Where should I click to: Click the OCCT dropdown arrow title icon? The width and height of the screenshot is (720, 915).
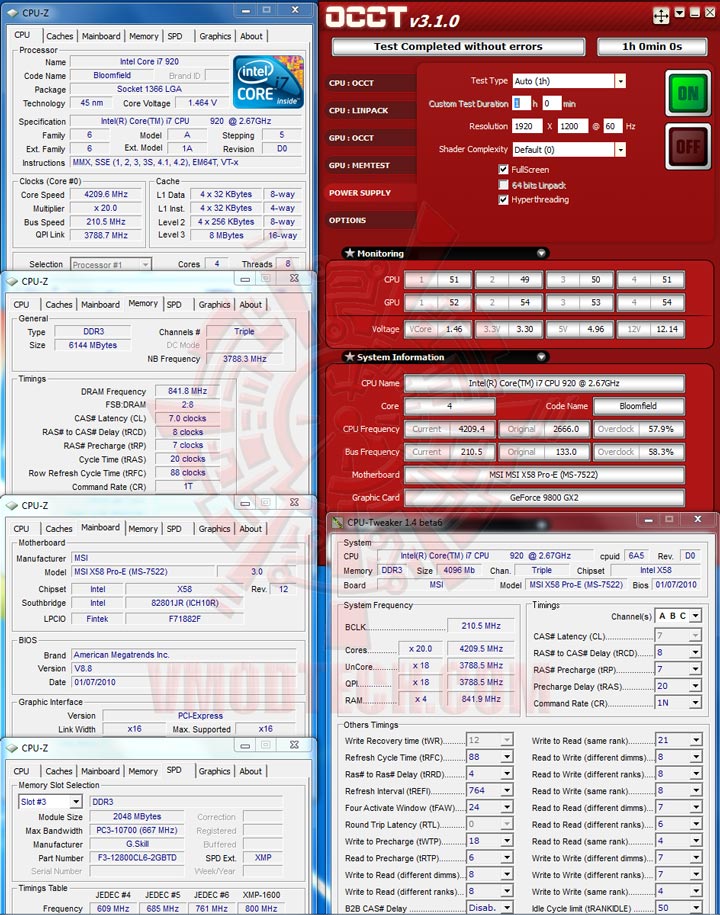click(680, 12)
